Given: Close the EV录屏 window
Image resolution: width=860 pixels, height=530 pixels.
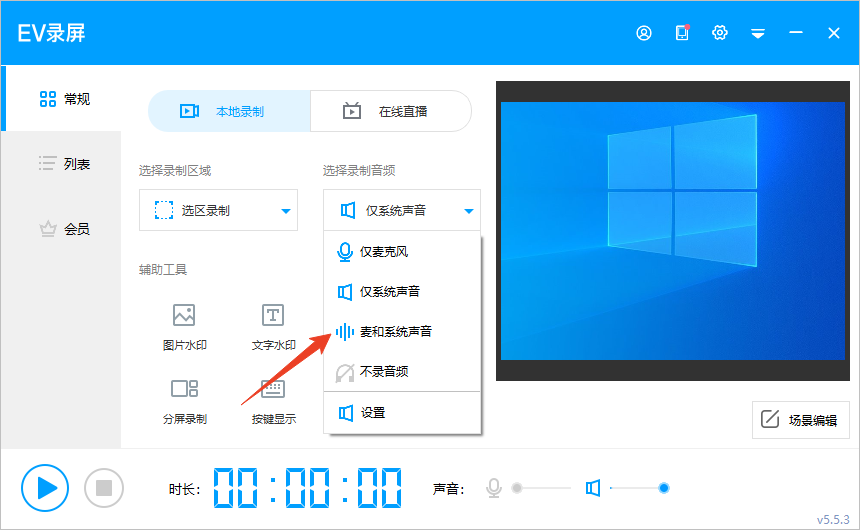Looking at the screenshot, I should (834, 33).
